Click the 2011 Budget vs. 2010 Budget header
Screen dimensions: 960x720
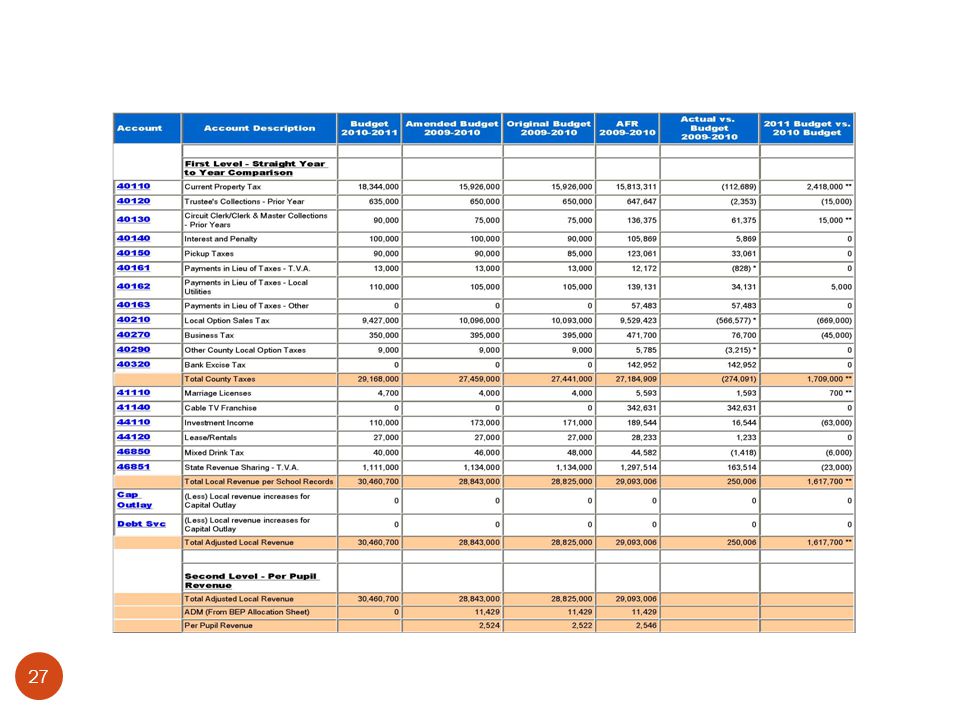(807, 128)
